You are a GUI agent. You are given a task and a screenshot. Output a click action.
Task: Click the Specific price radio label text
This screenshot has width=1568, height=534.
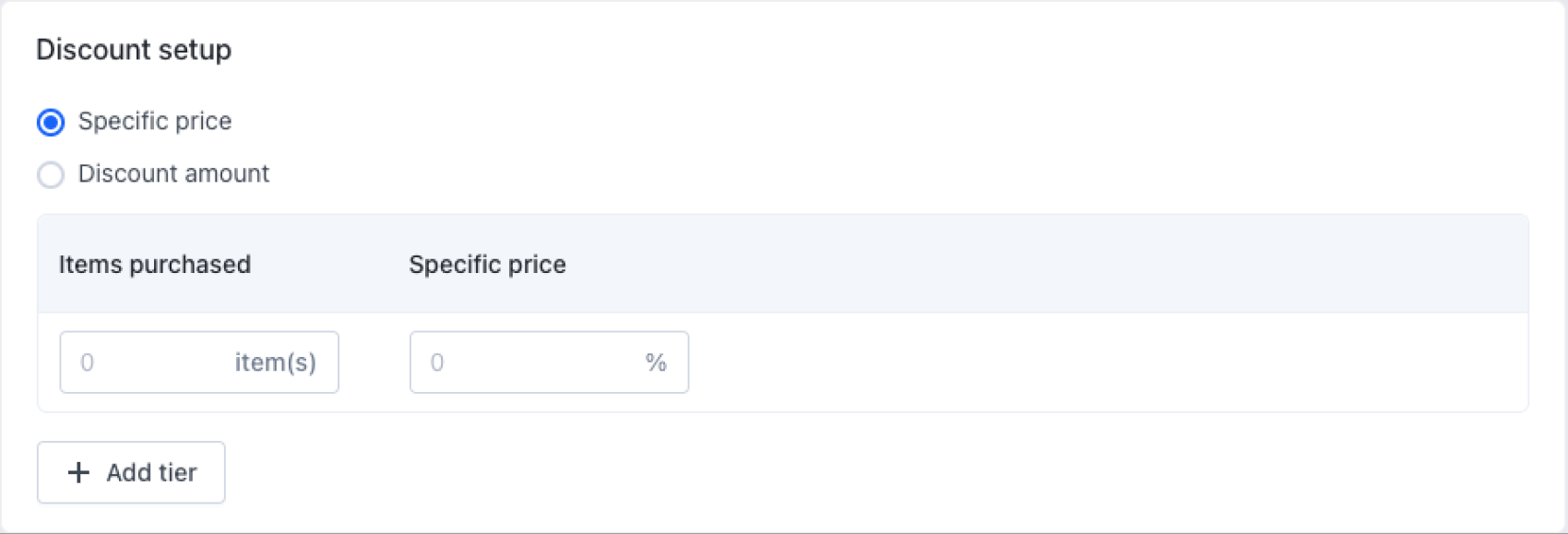pos(155,121)
